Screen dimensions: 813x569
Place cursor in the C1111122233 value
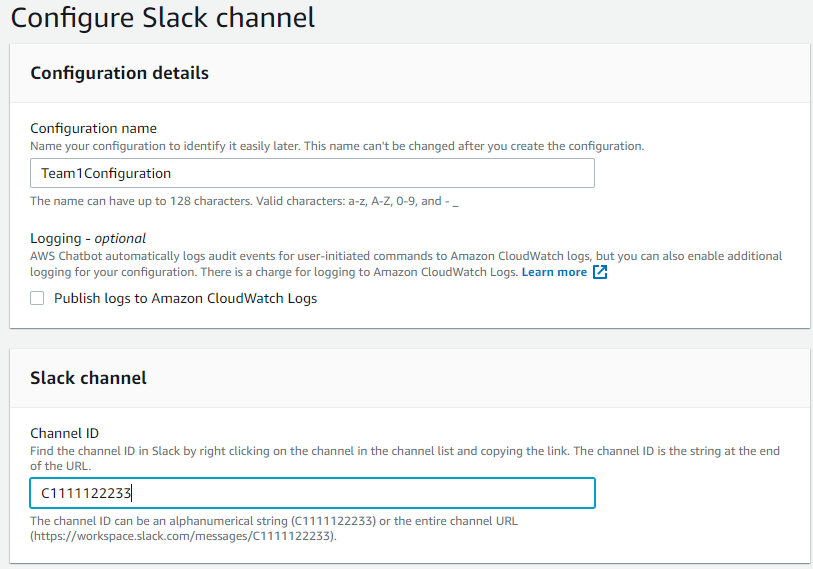tap(85, 493)
